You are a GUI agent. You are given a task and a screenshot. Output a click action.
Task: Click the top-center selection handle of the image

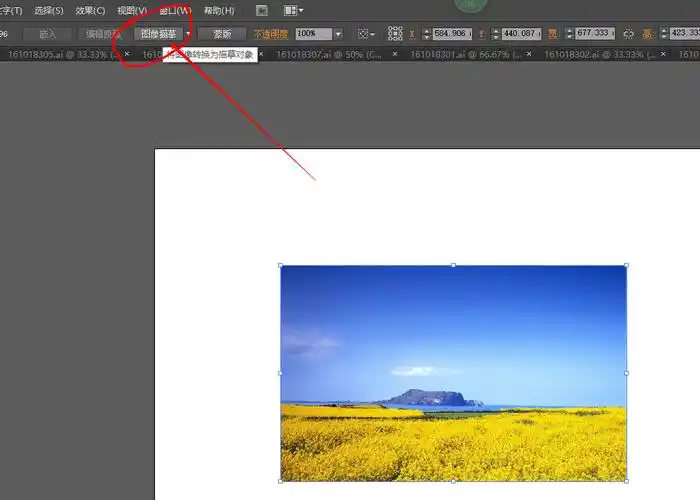(453, 265)
